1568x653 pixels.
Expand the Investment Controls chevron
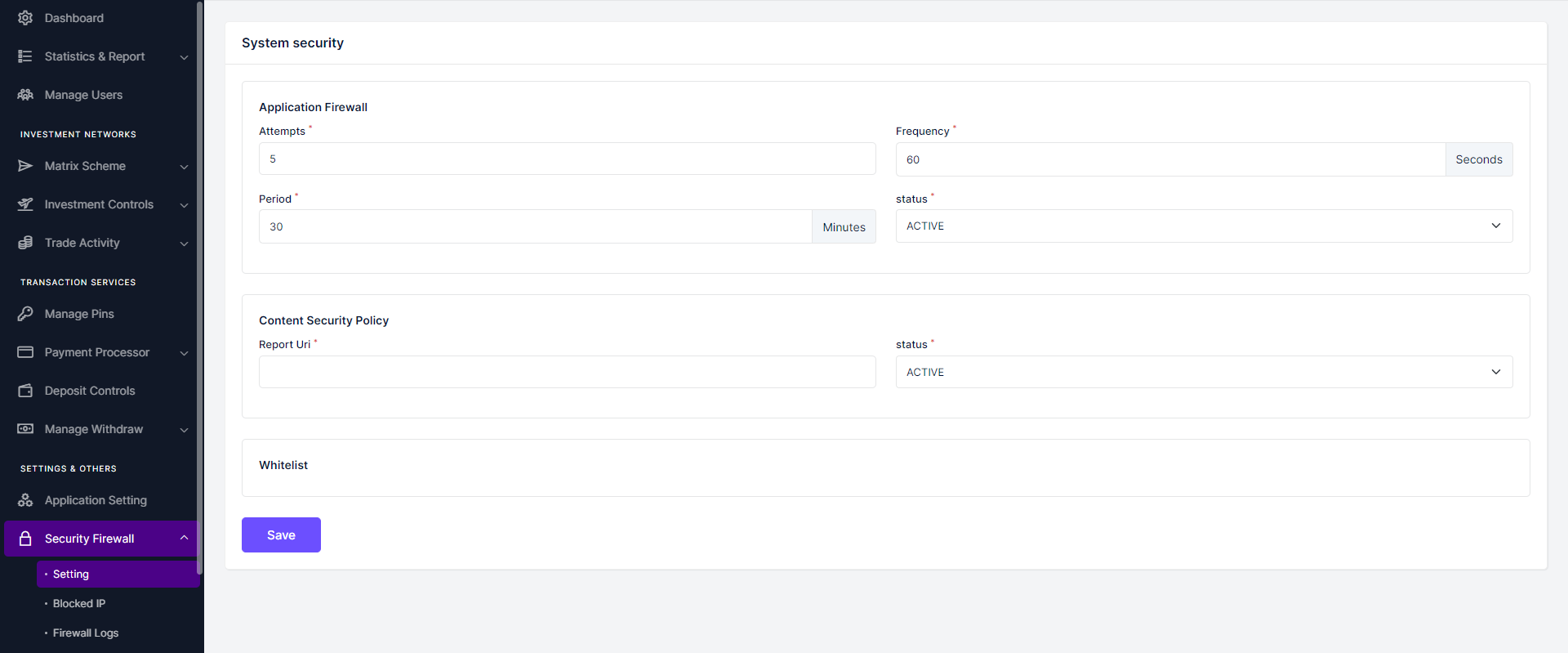(184, 205)
